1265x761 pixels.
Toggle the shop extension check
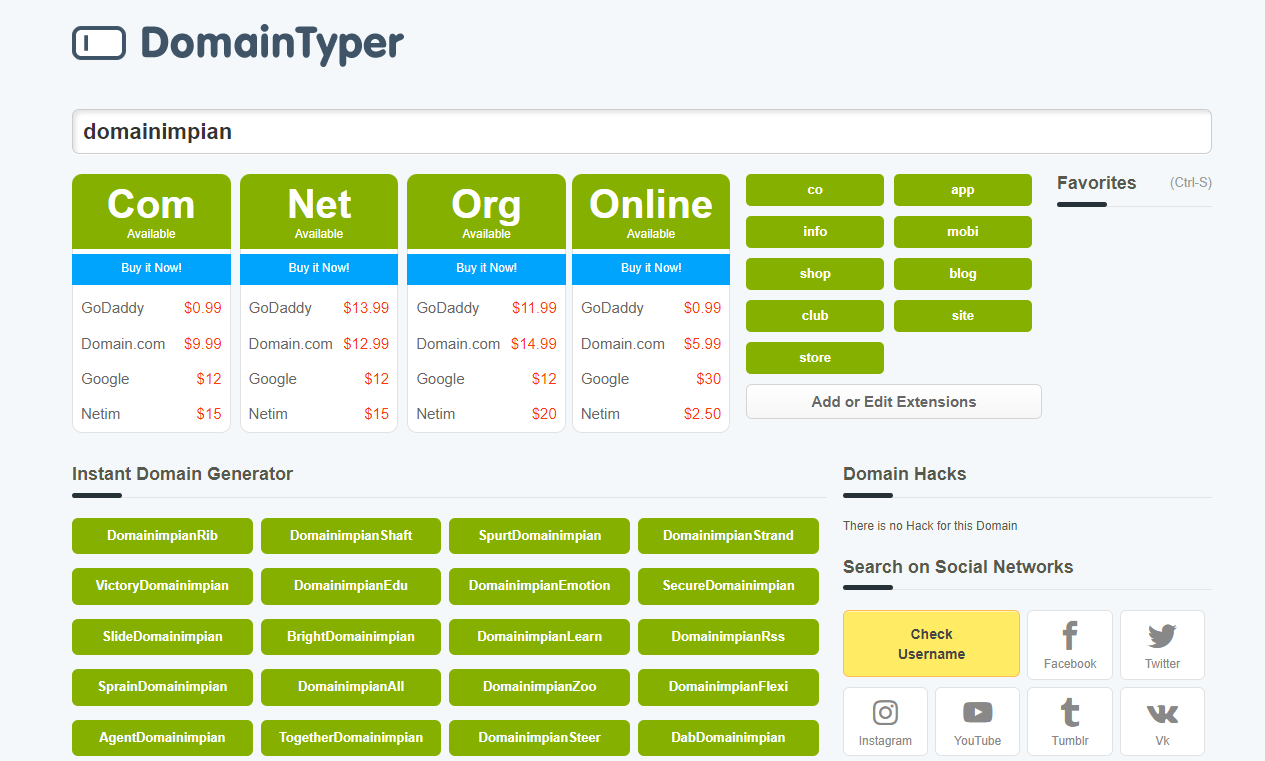pos(814,273)
